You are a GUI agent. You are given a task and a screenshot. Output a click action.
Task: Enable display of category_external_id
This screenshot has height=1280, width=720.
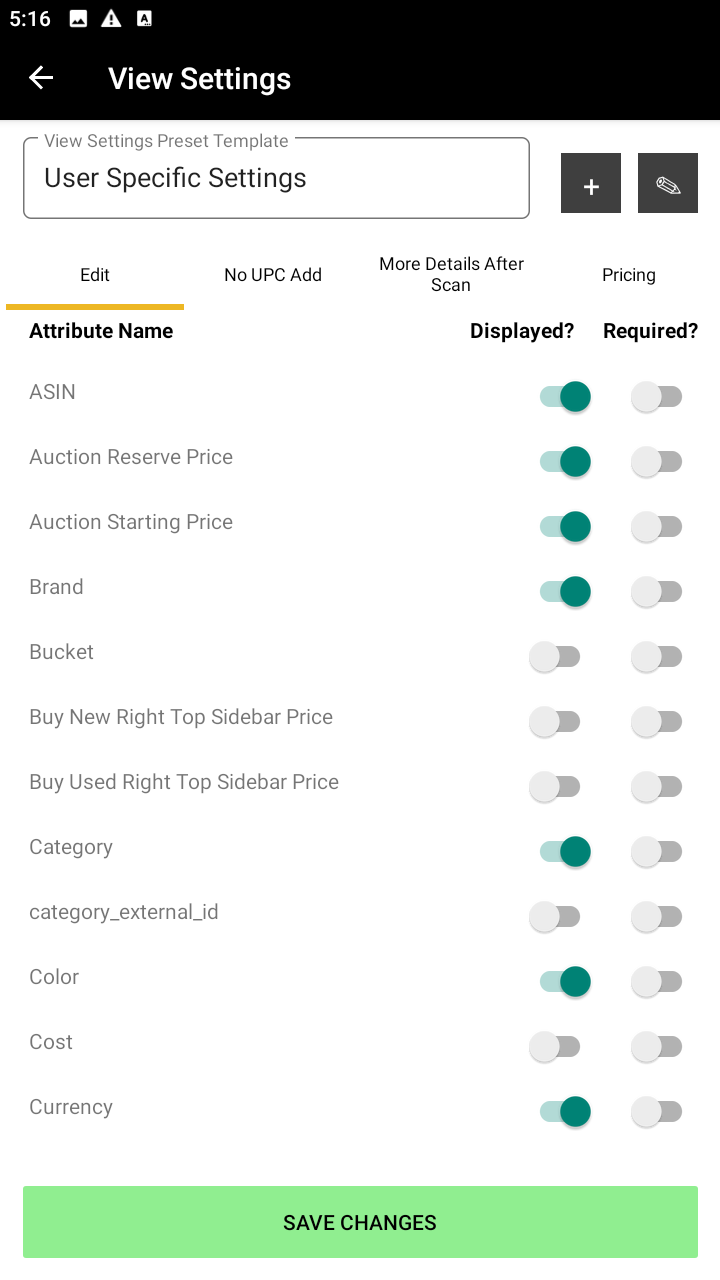click(x=555, y=917)
